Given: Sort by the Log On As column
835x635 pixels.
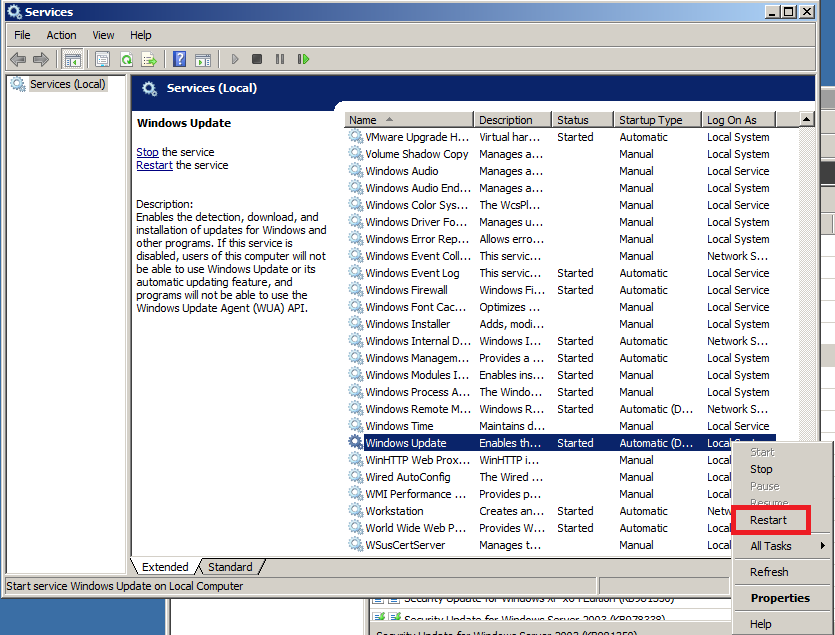Looking at the screenshot, I should (739, 120).
